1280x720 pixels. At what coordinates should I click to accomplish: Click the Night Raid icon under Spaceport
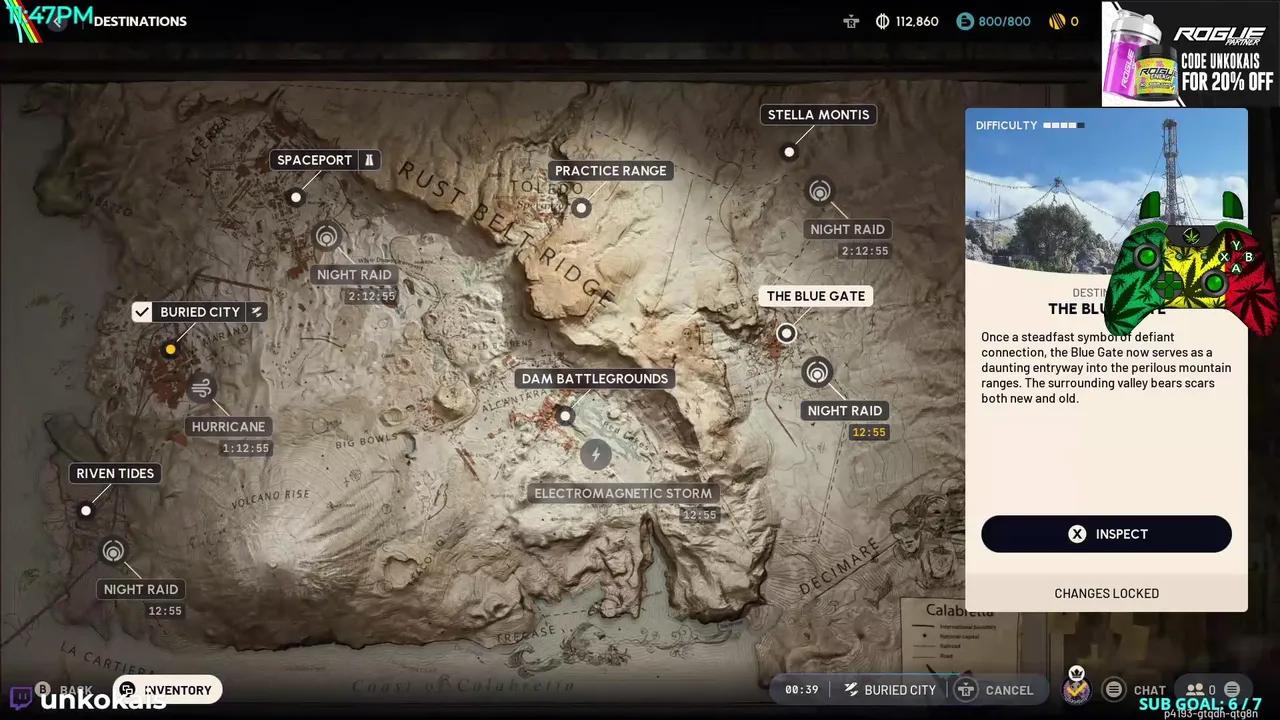click(x=326, y=236)
